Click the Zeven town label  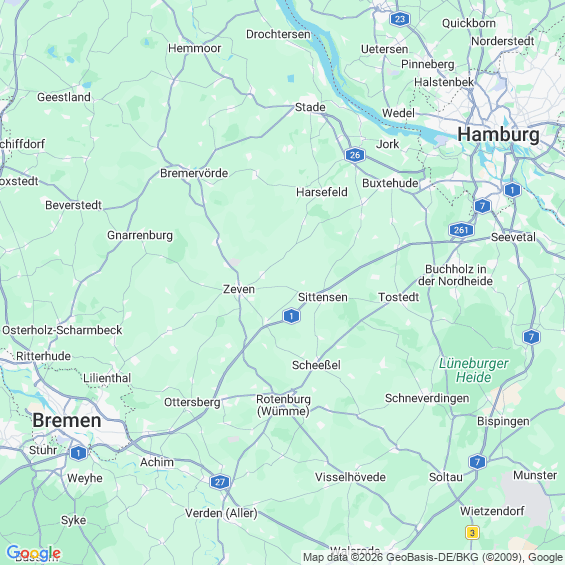[239, 289]
